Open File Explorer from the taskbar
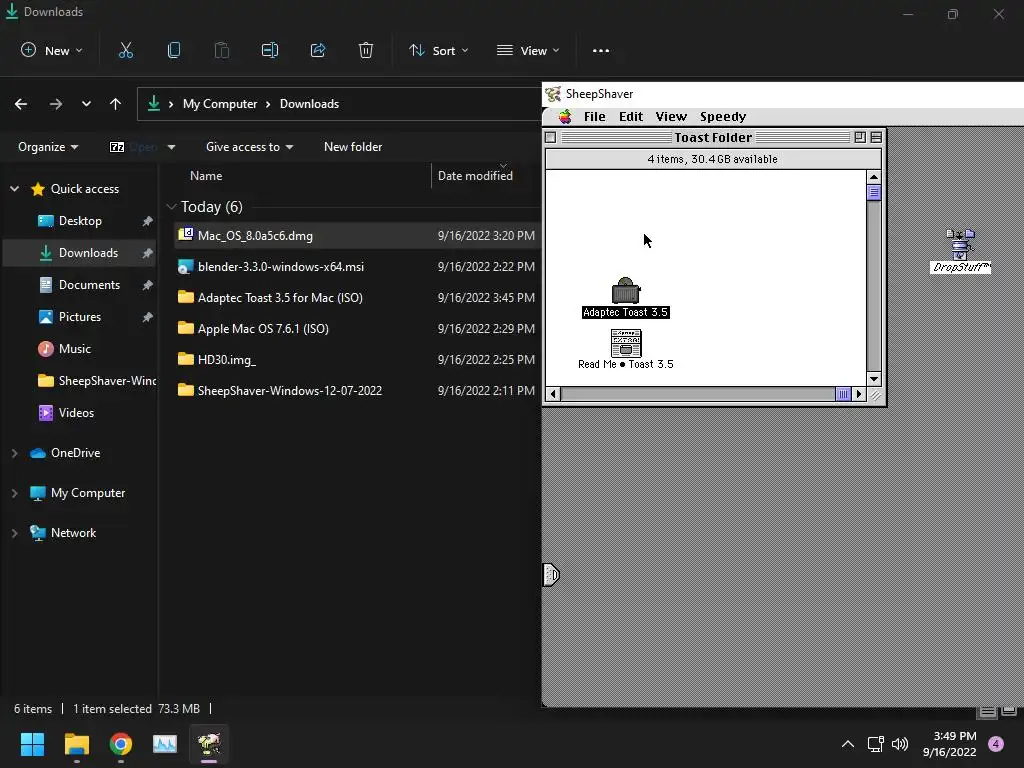The width and height of the screenshot is (1024, 768). tap(76, 744)
